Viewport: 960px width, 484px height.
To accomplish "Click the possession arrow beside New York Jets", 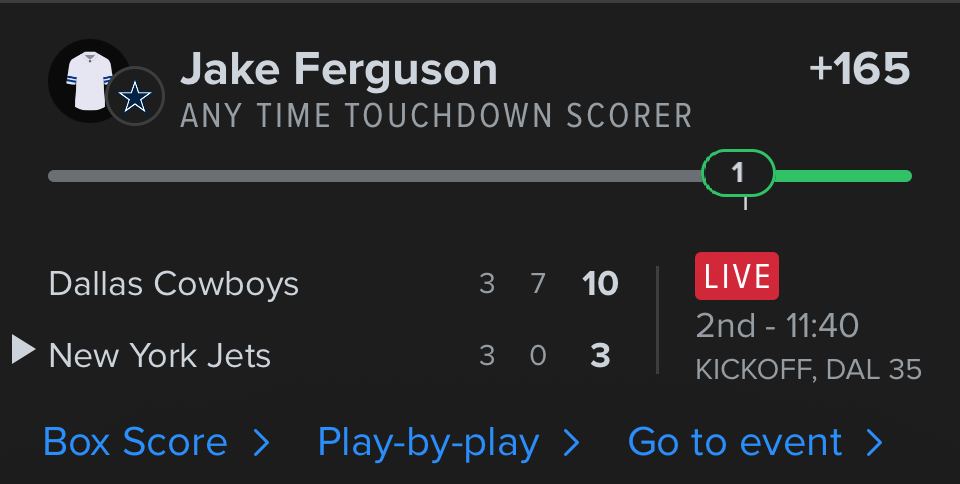I will 22,350.
